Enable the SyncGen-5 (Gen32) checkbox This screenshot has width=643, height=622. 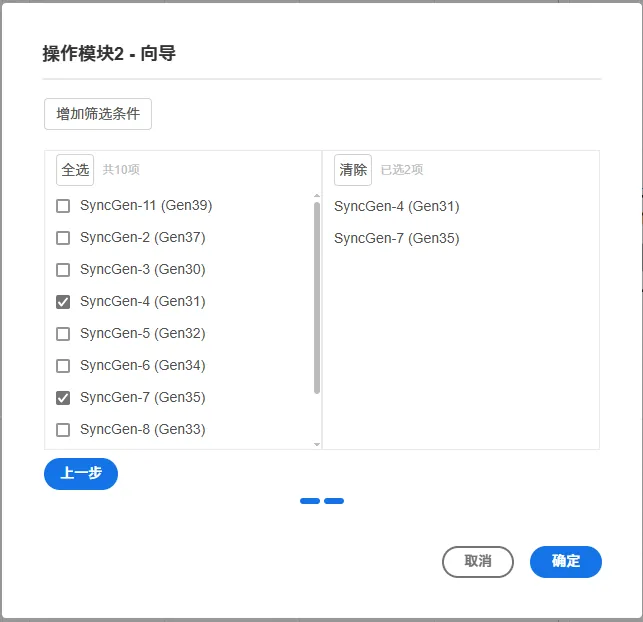(63, 334)
